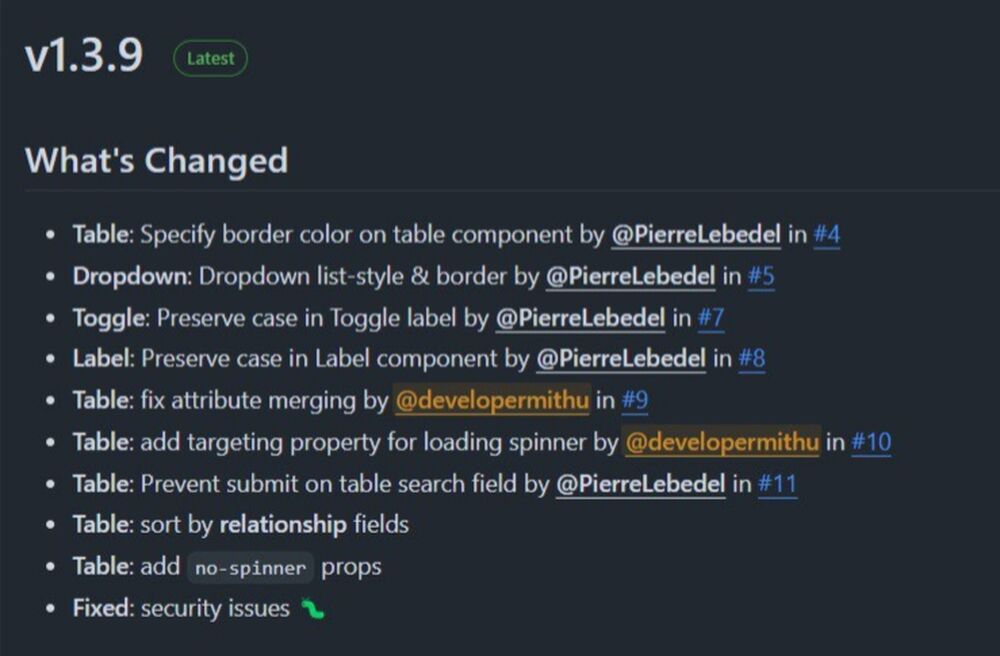This screenshot has height=656, width=1000.
Task: Follow the #7 pull request link
Action: coord(711,318)
